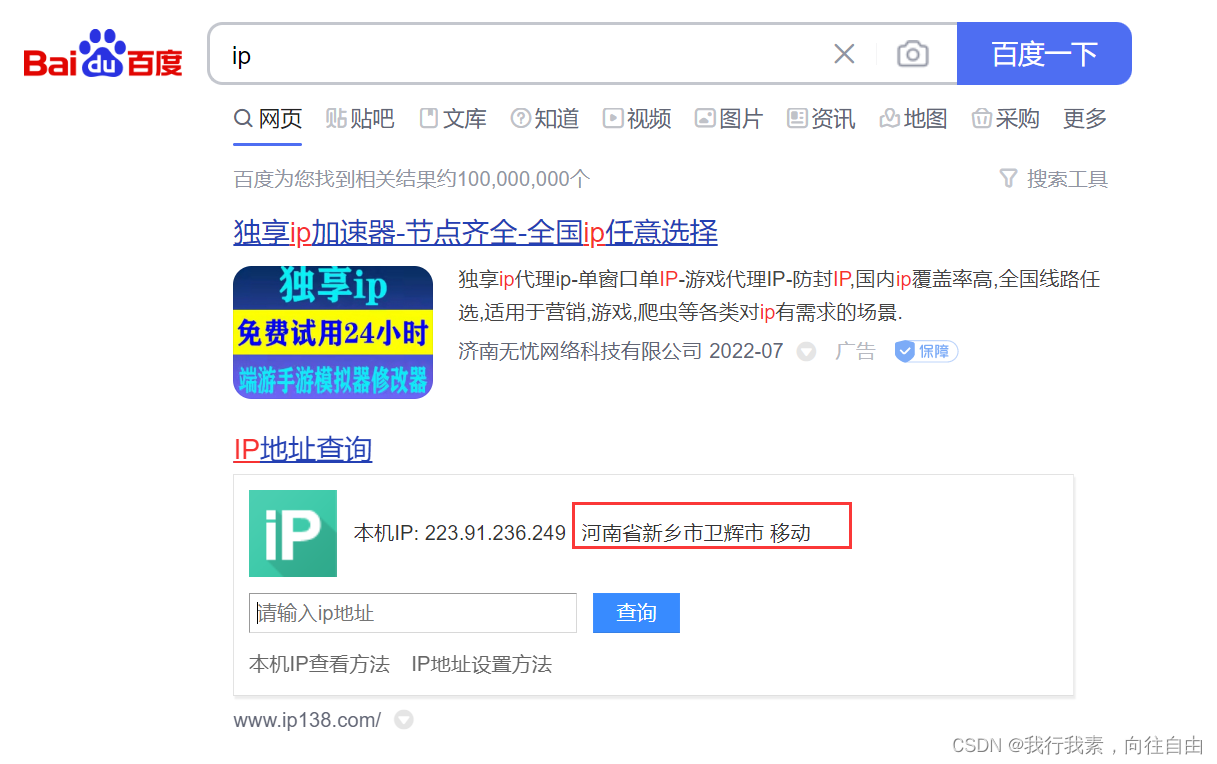Switch to the 采购 tab

click(x=1005, y=119)
